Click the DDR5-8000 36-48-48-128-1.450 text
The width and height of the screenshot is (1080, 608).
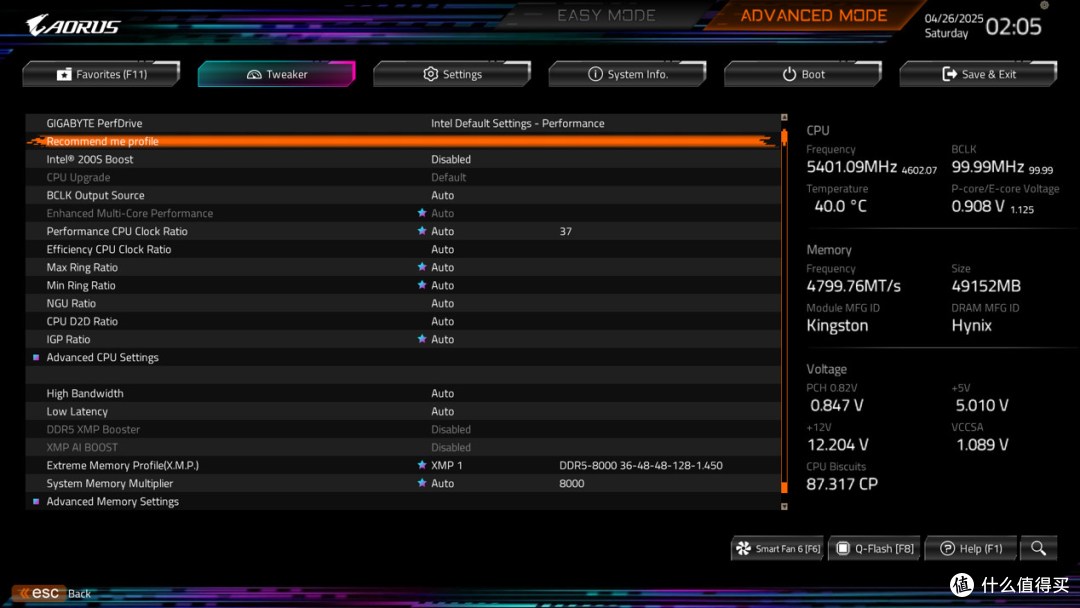click(641, 465)
